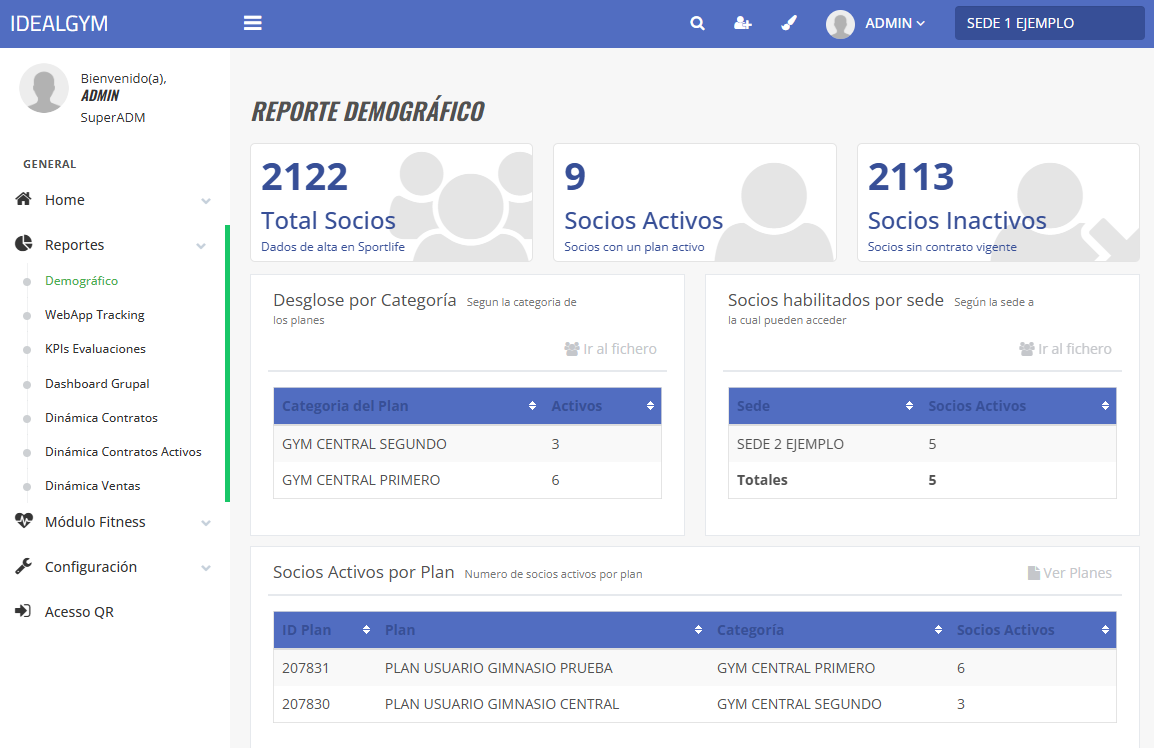The height and width of the screenshot is (748, 1154).
Task: Click the SuperADM role label
Action: pos(113,117)
